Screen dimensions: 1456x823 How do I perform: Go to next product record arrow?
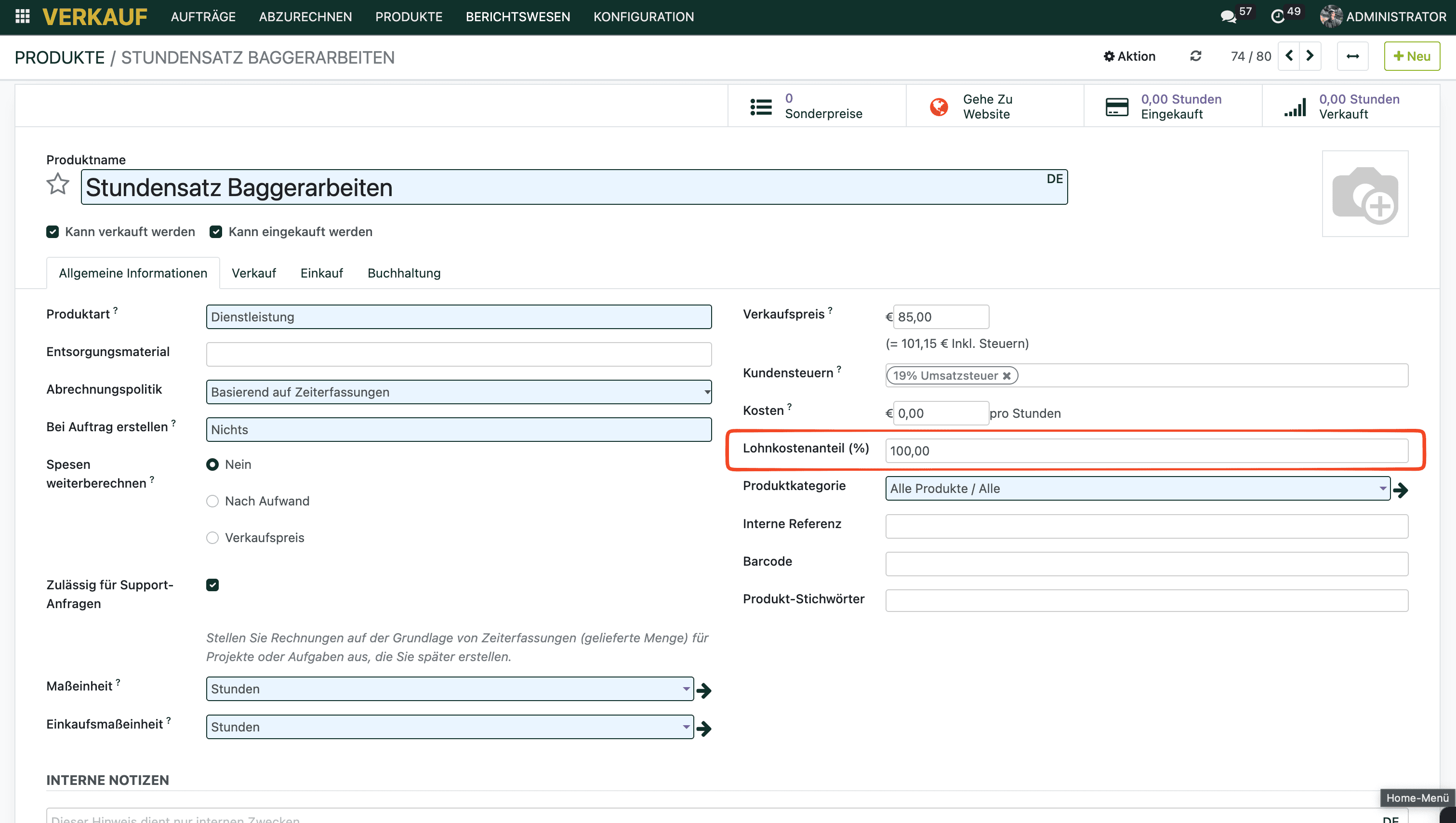coord(1310,56)
